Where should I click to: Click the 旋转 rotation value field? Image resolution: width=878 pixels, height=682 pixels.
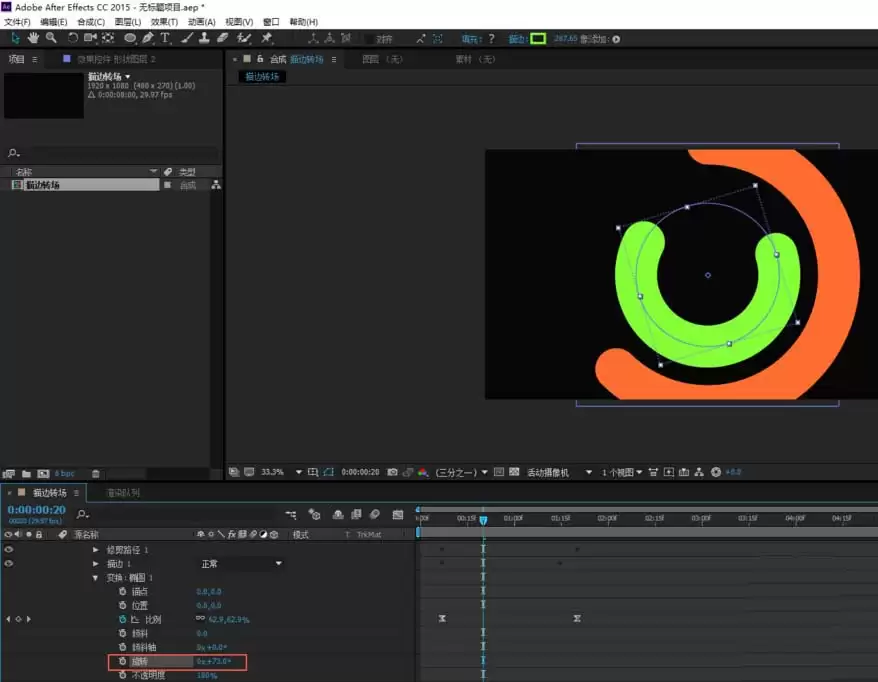click(x=214, y=661)
